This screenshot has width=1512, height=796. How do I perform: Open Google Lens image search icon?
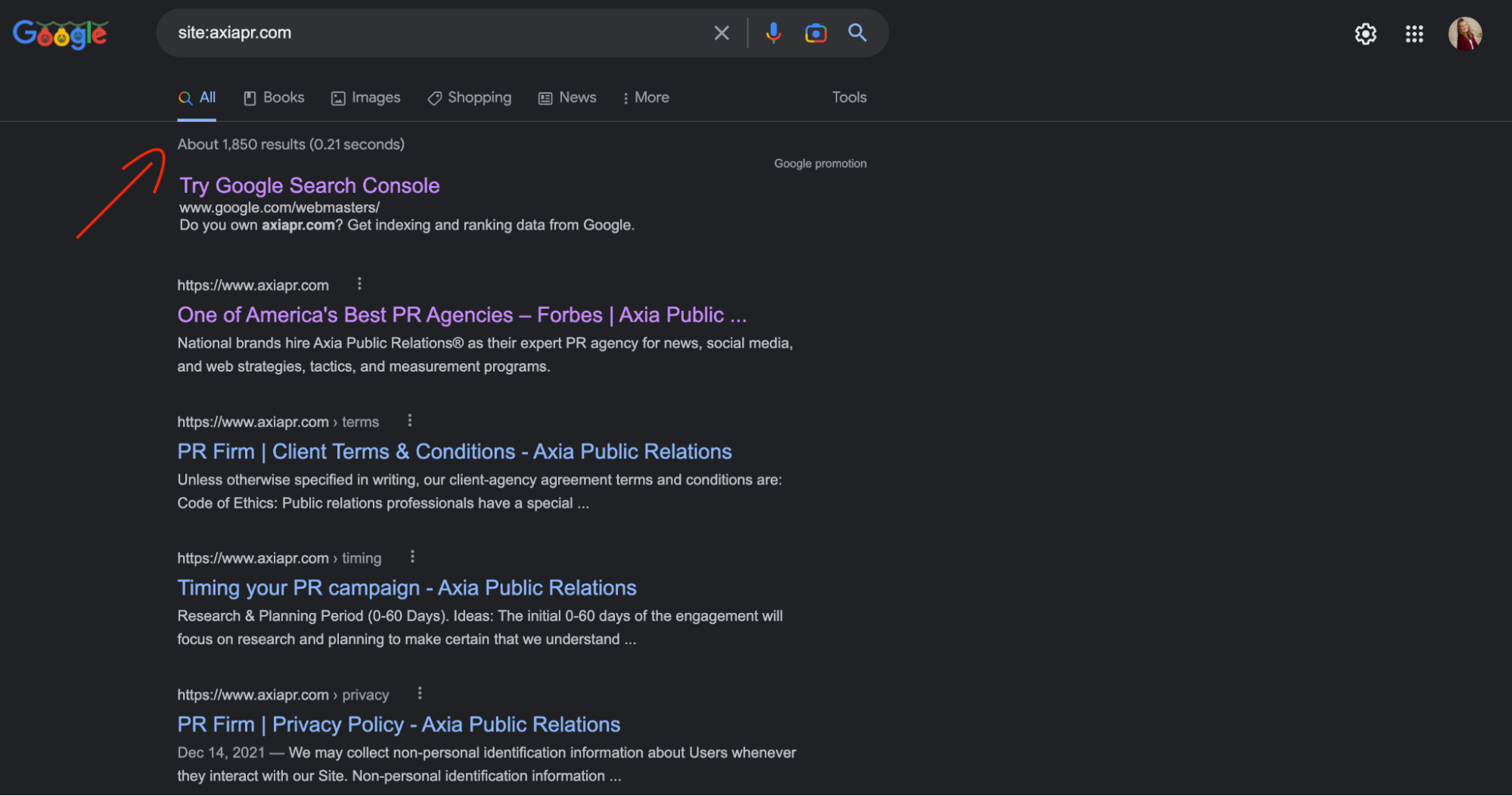click(x=815, y=33)
